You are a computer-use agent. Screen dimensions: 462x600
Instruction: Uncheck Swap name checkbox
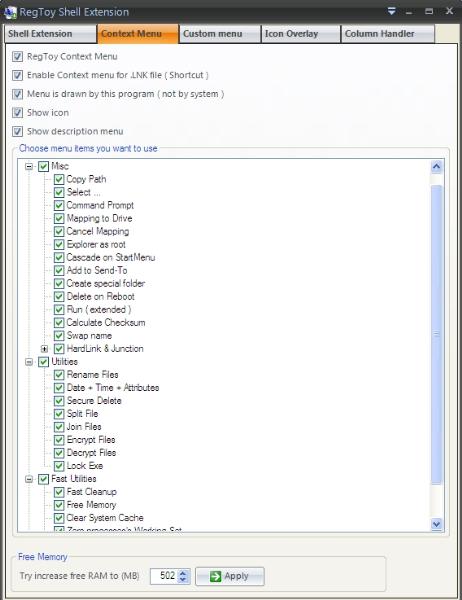pos(59,336)
